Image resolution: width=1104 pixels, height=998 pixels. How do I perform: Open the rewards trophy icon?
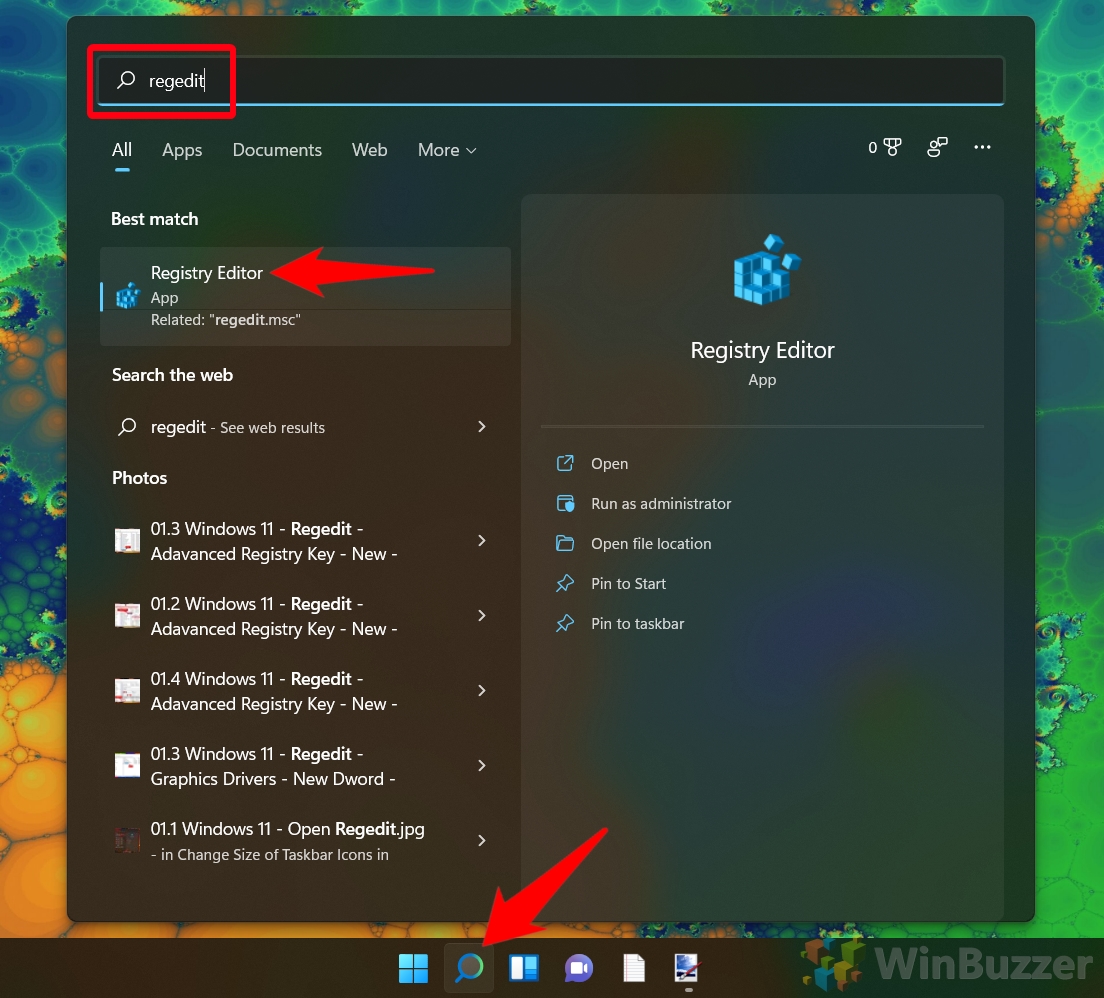(891, 147)
